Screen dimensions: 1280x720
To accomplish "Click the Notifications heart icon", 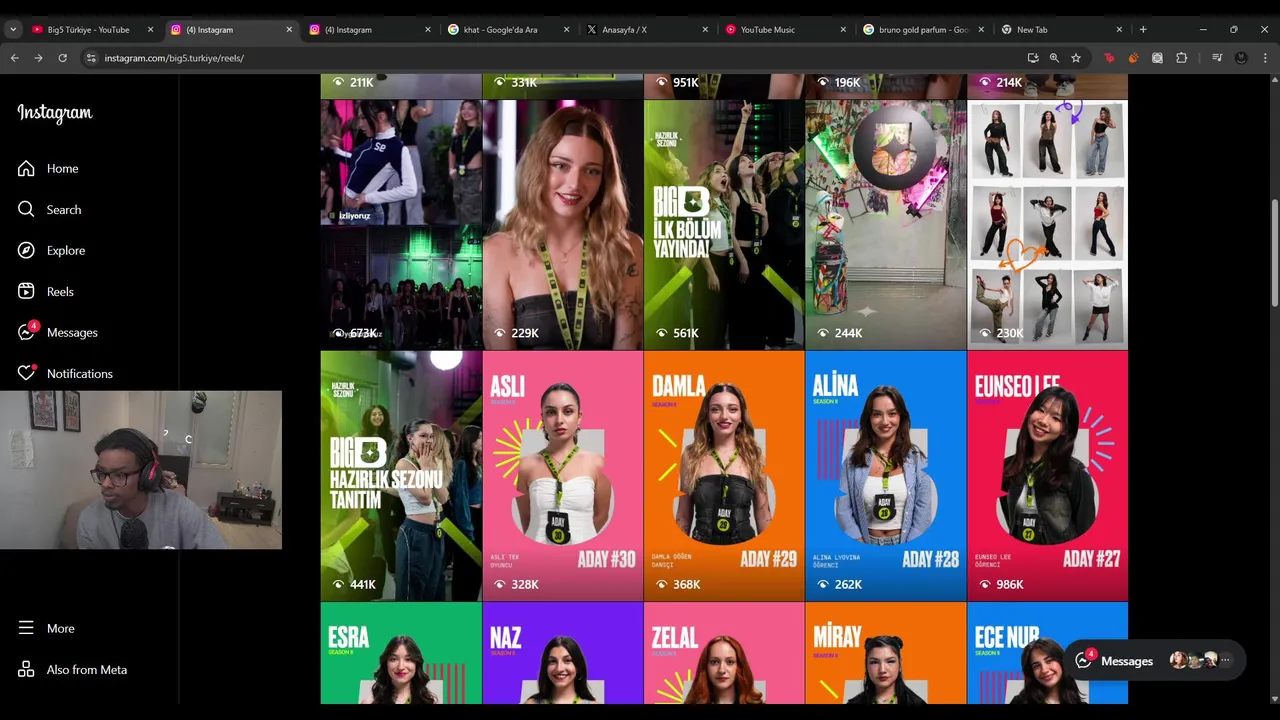I will 26,373.
